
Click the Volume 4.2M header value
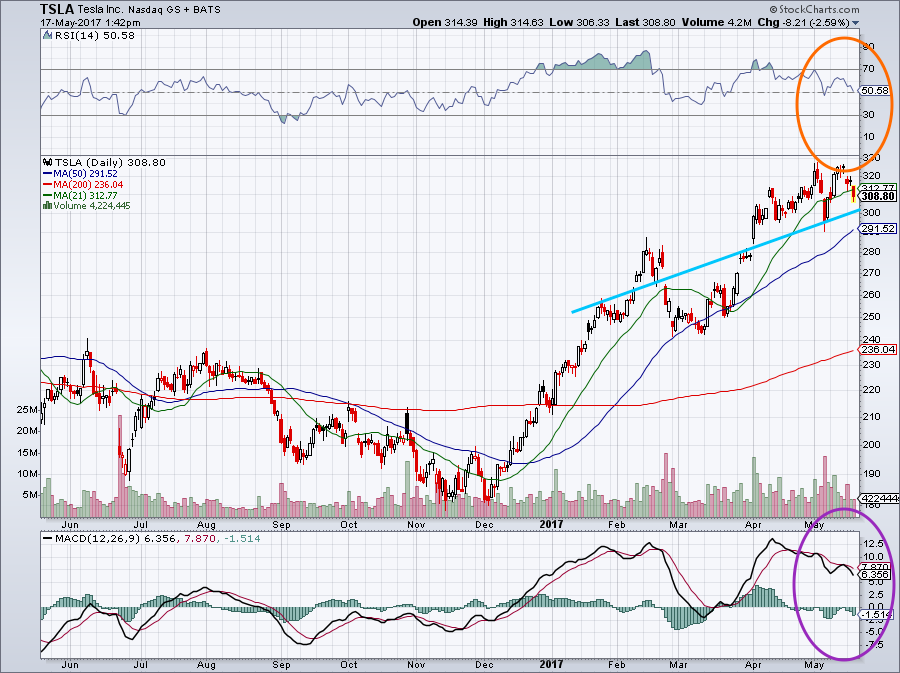click(716, 22)
